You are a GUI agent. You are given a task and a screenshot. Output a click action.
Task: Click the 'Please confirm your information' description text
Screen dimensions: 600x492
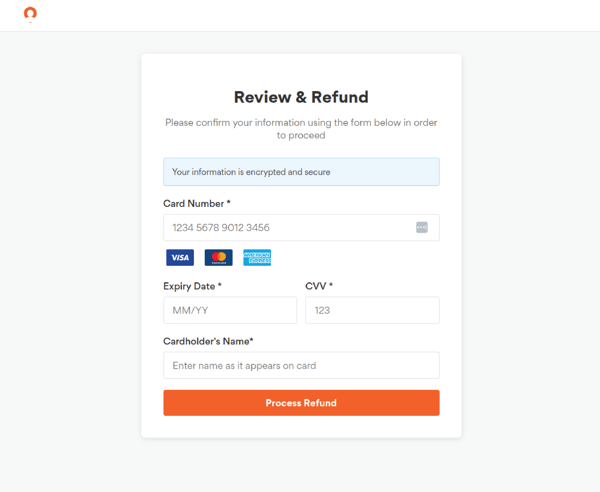click(301, 129)
